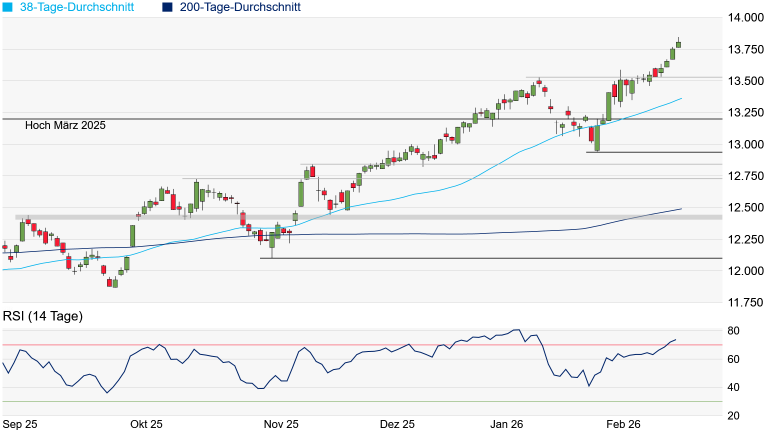Select the 38-Tage-Durchschnitt legend label
Screen dimensions: 765x430
(80, 7)
